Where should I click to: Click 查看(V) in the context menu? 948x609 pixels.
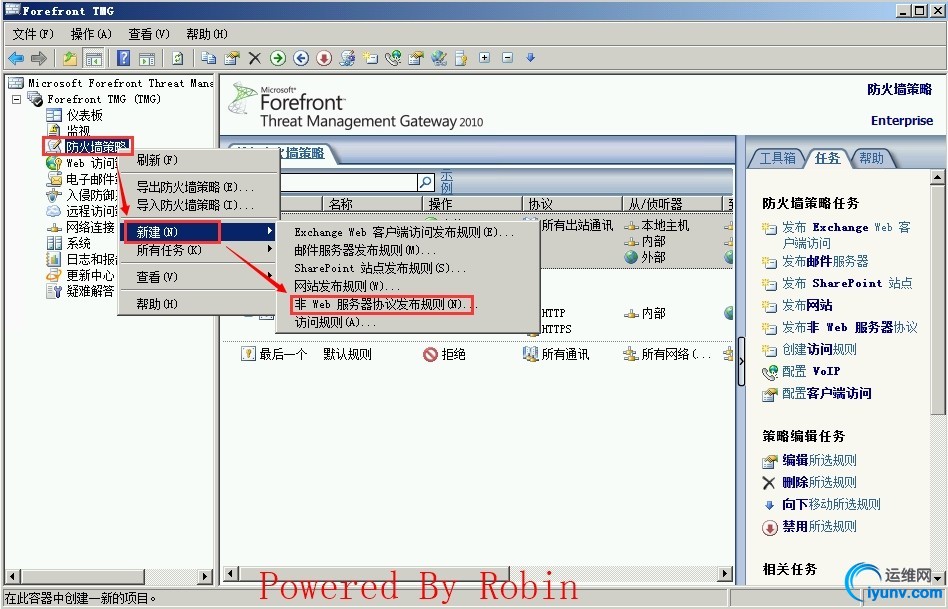(198, 277)
